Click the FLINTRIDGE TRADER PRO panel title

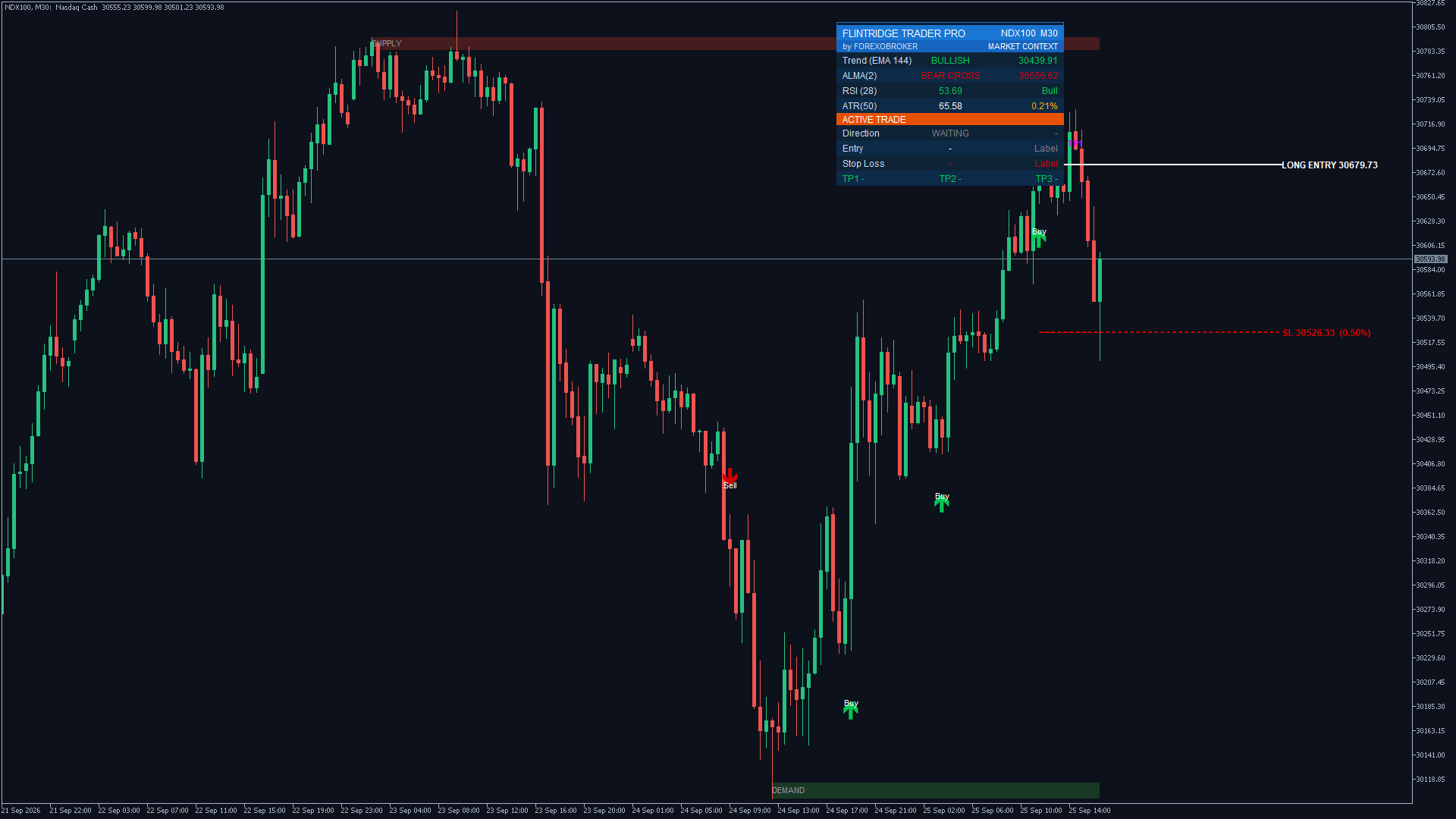[903, 33]
